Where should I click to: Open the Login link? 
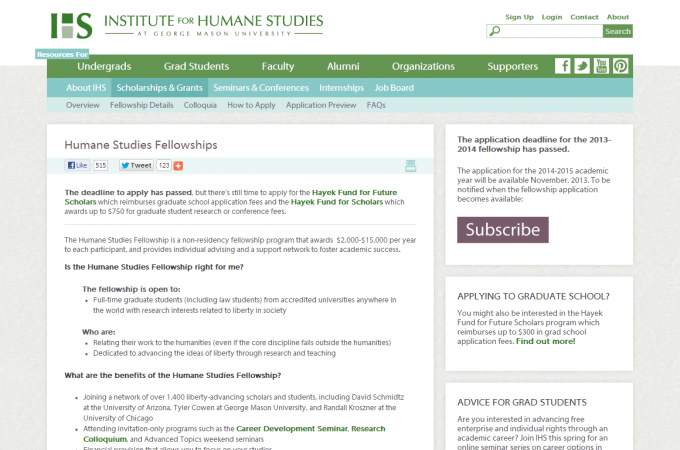pos(552,17)
